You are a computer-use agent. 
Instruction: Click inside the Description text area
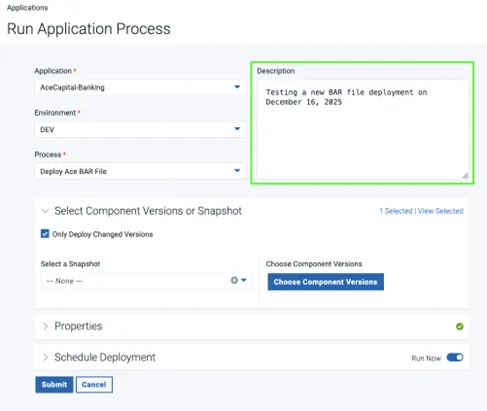[x=363, y=130]
